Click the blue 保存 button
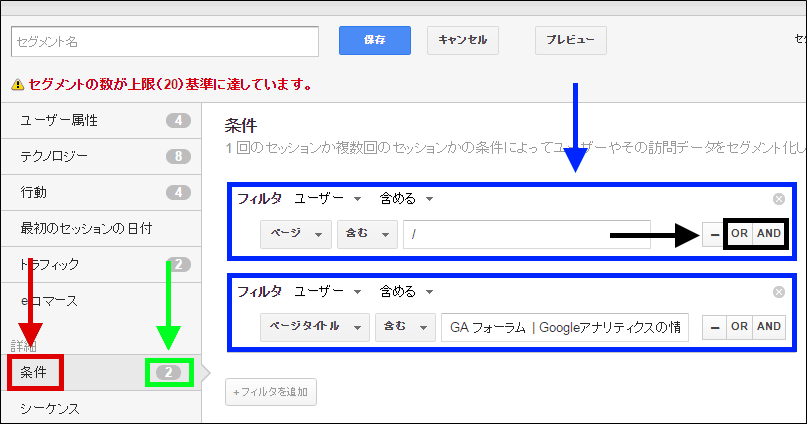The height and width of the screenshot is (424, 807). click(375, 40)
